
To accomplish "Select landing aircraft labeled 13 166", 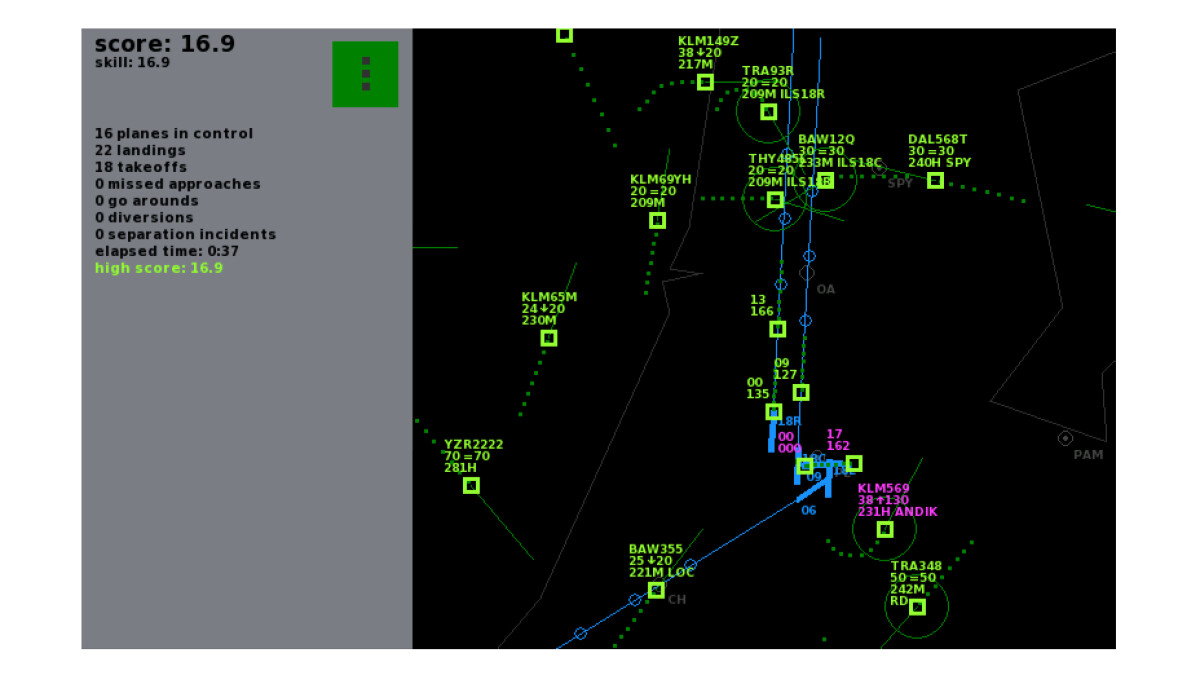I will [x=777, y=329].
